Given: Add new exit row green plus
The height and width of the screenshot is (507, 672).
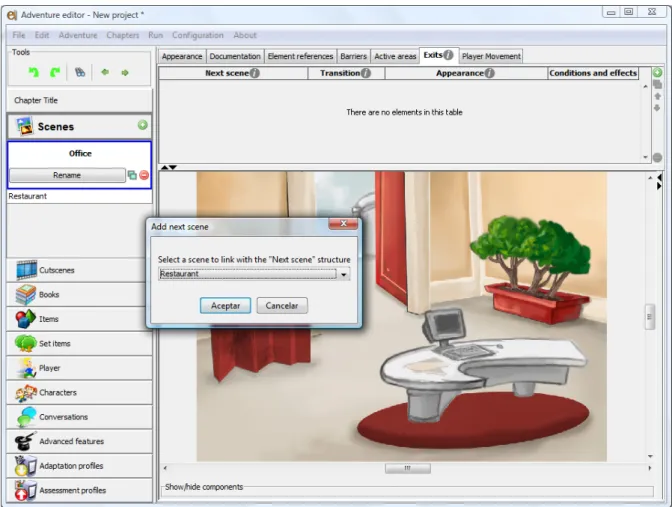Looking at the screenshot, I should [657, 73].
